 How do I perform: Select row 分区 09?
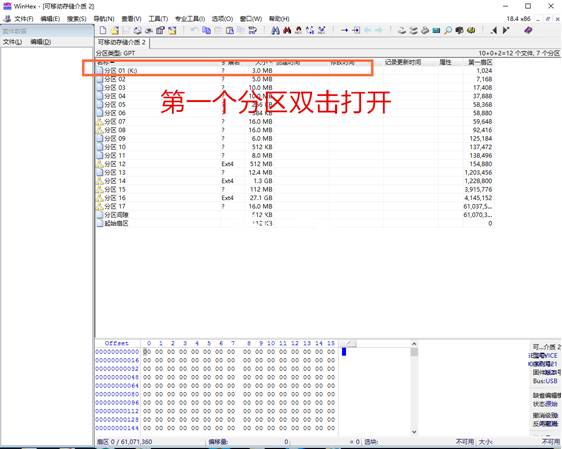294,139
